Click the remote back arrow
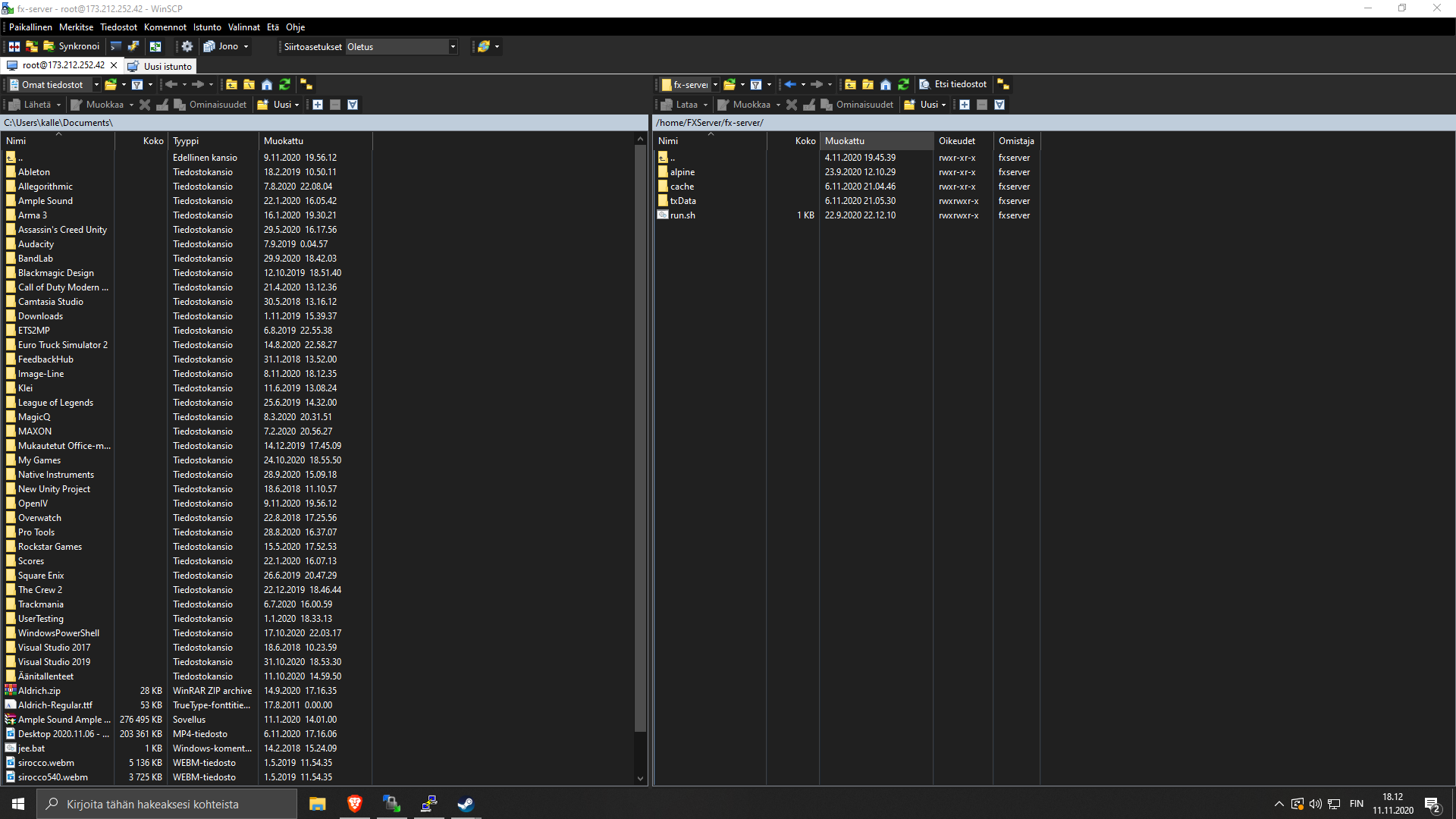 [790, 84]
